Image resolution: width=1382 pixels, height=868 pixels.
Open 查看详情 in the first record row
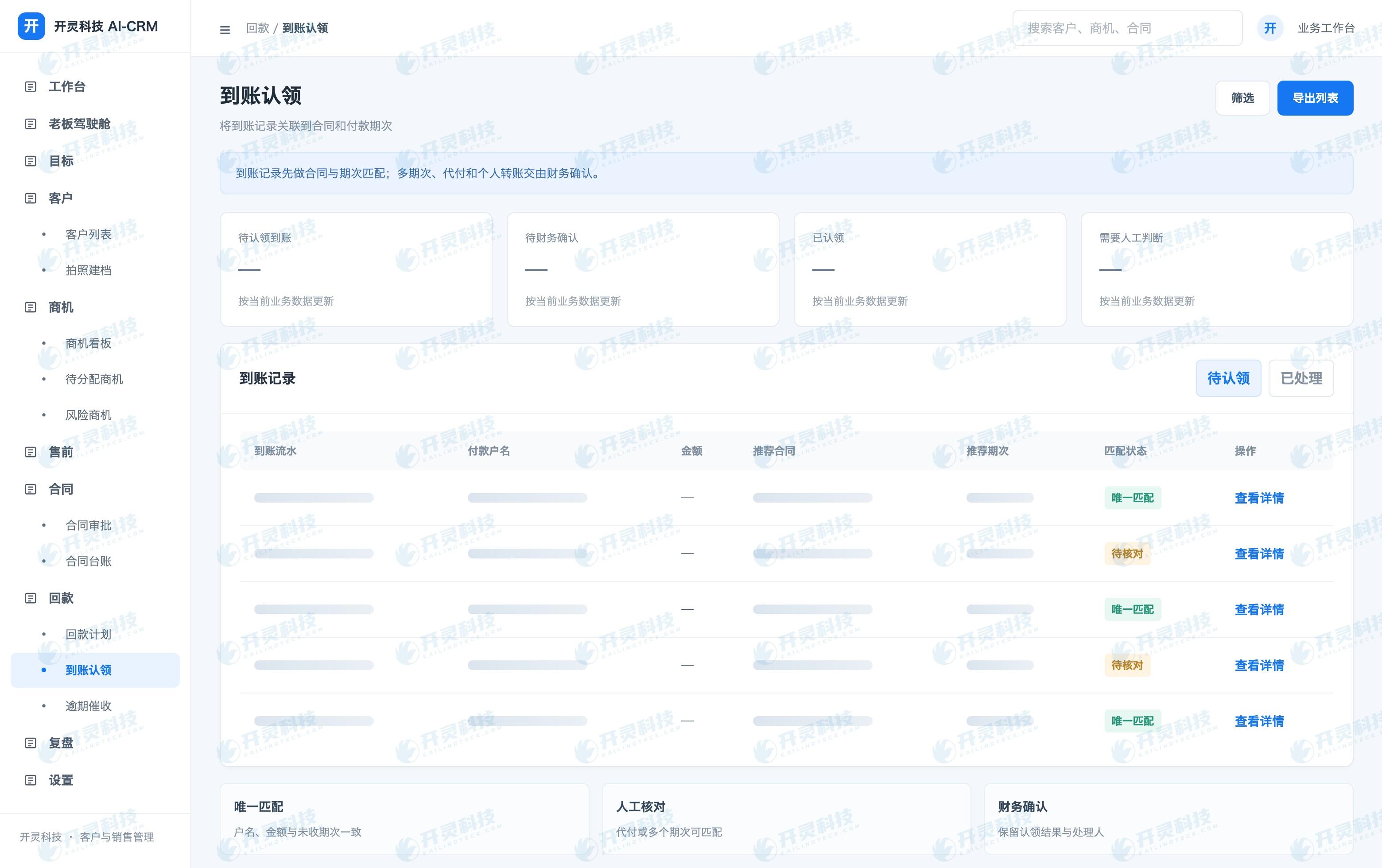pos(1259,498)
